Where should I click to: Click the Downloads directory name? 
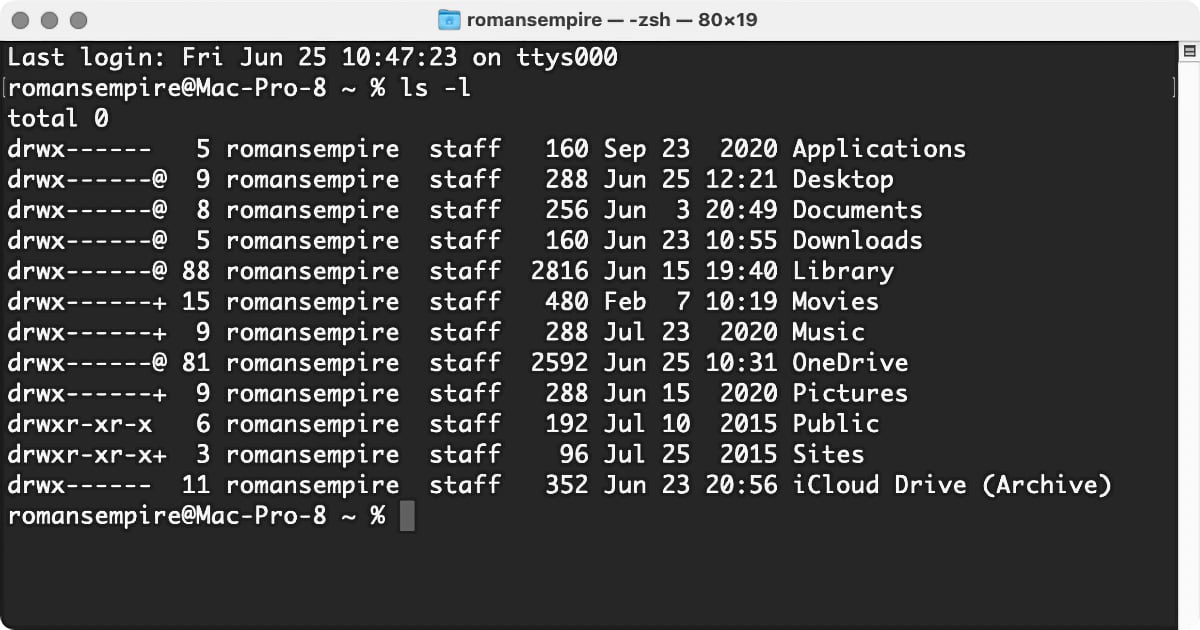point(857,241)
